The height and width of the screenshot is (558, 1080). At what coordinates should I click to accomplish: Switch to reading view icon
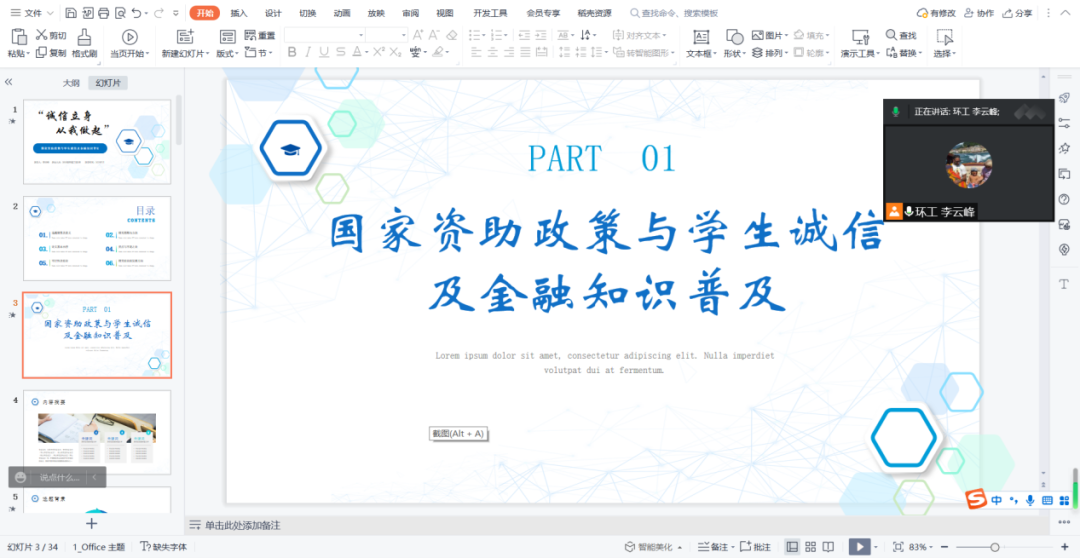coord(828,546)
